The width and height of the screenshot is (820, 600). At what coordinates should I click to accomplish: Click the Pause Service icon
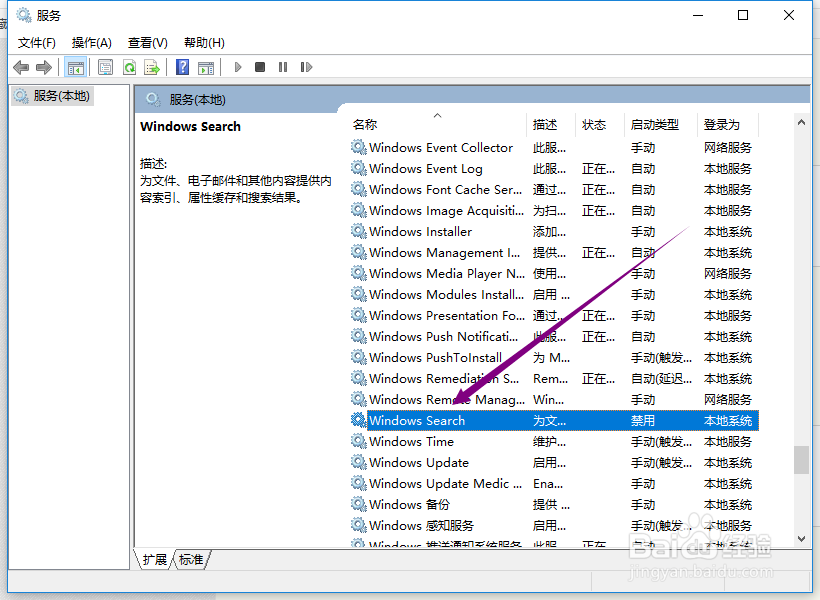click(x=283, y=67)
